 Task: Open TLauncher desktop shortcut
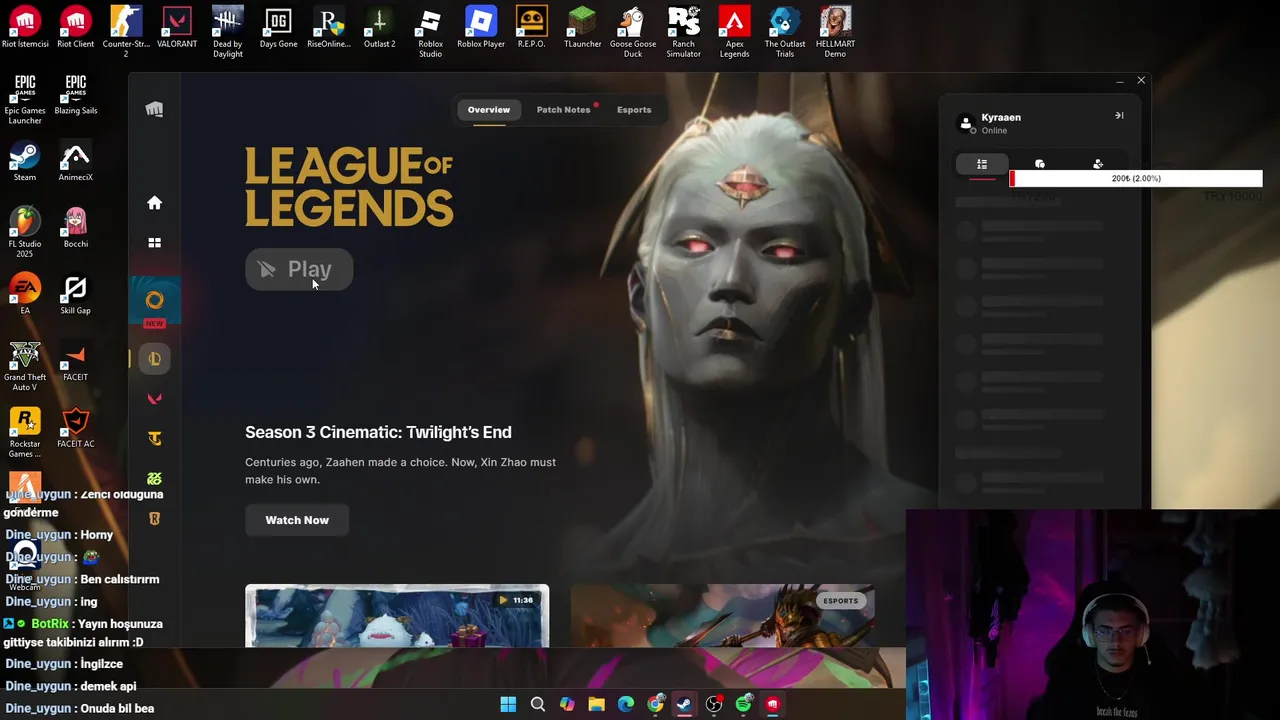tap(582, 28)
